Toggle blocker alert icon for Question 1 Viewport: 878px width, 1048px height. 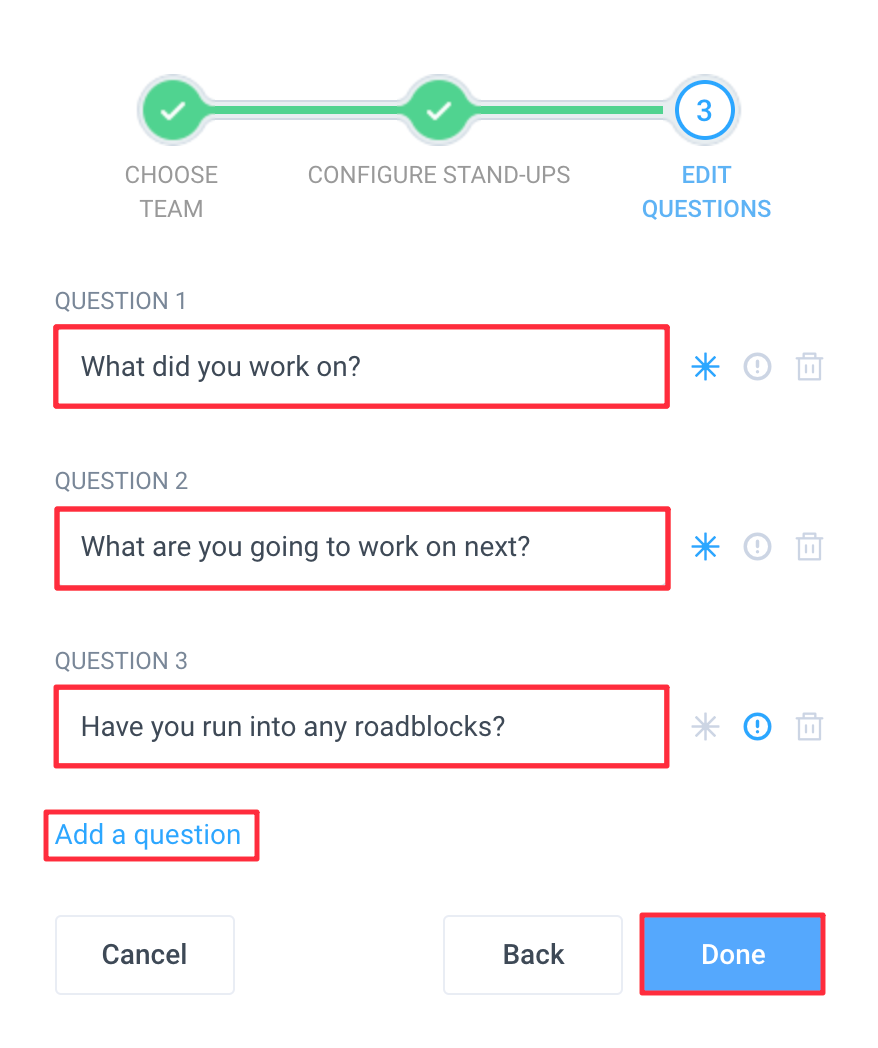click(x=757, y=367)
